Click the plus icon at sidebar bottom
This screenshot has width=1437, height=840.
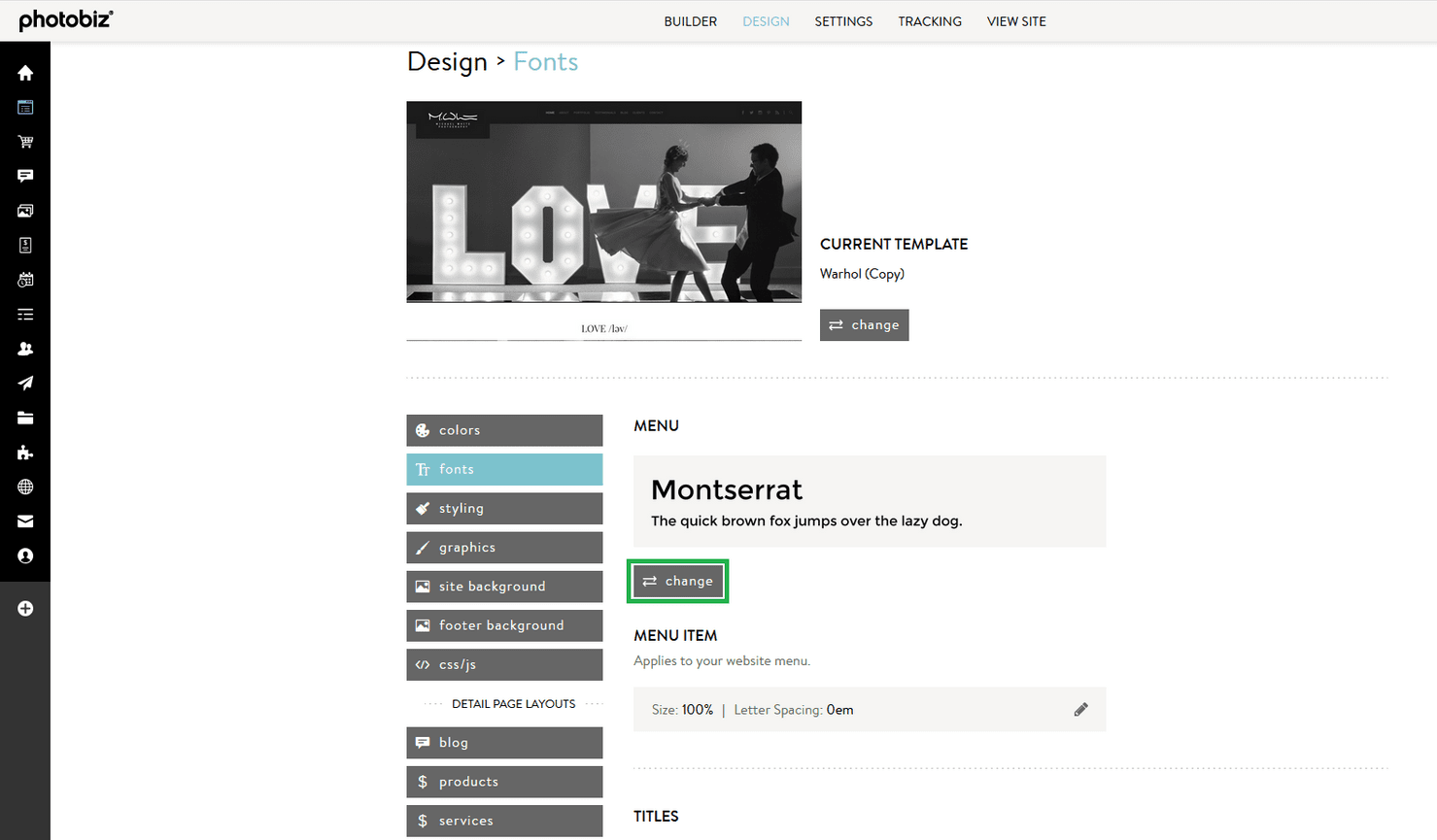[25, 608]
